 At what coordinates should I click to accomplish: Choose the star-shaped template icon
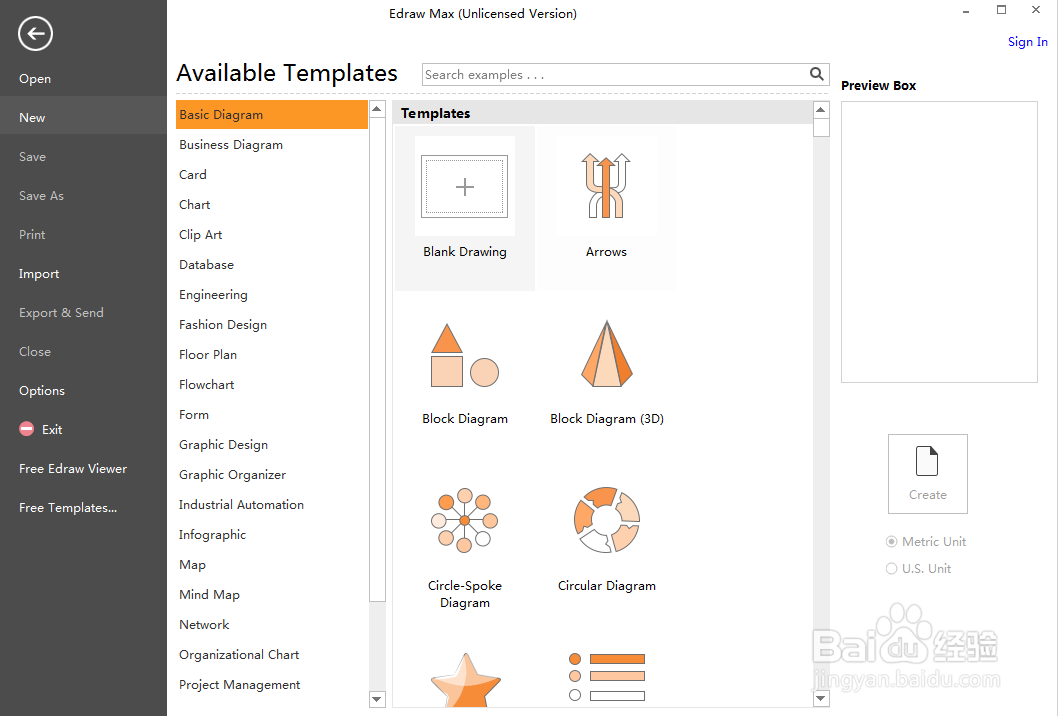coord(465,679)
